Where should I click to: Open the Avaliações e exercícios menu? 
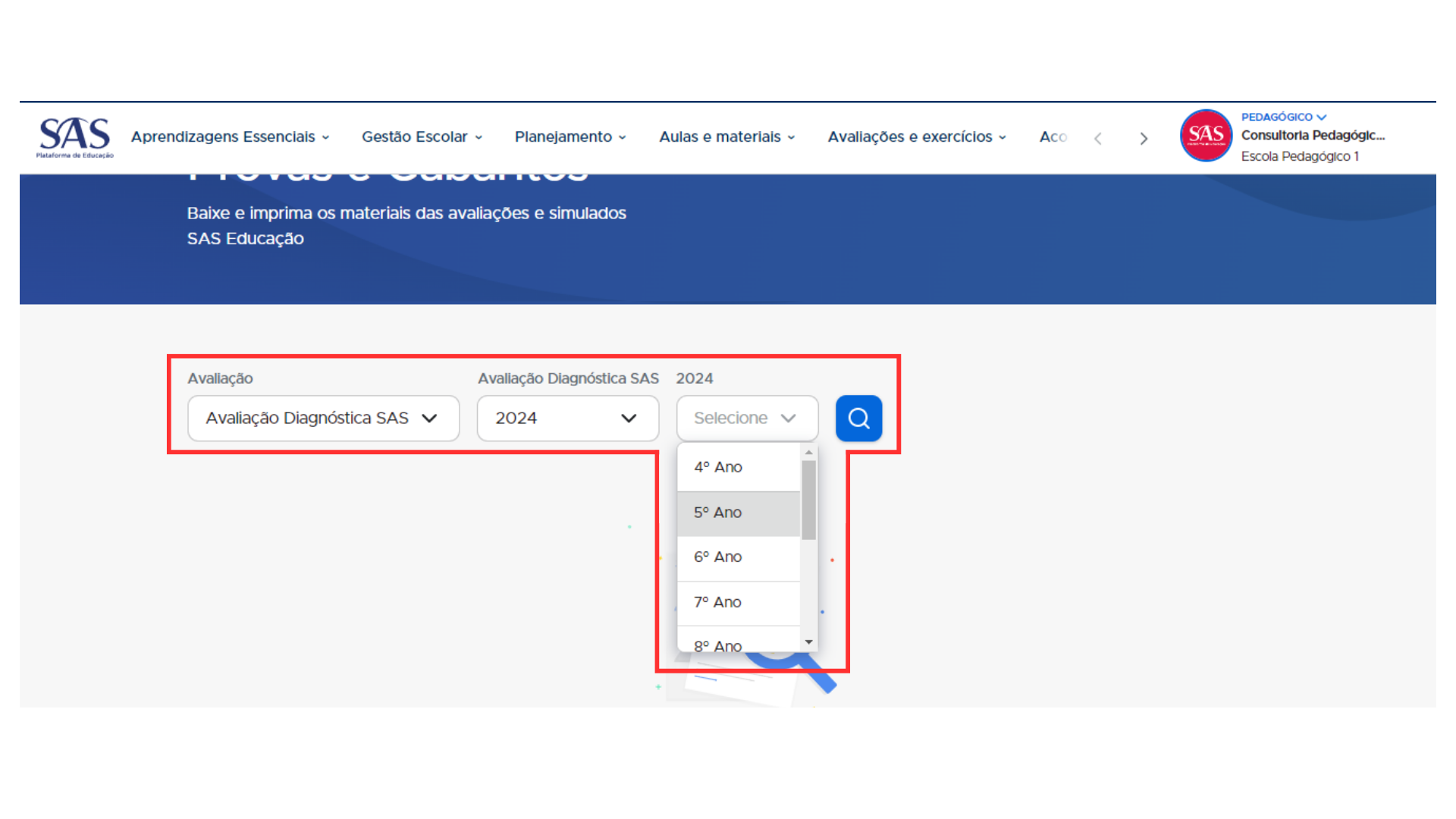click(917, 137)
